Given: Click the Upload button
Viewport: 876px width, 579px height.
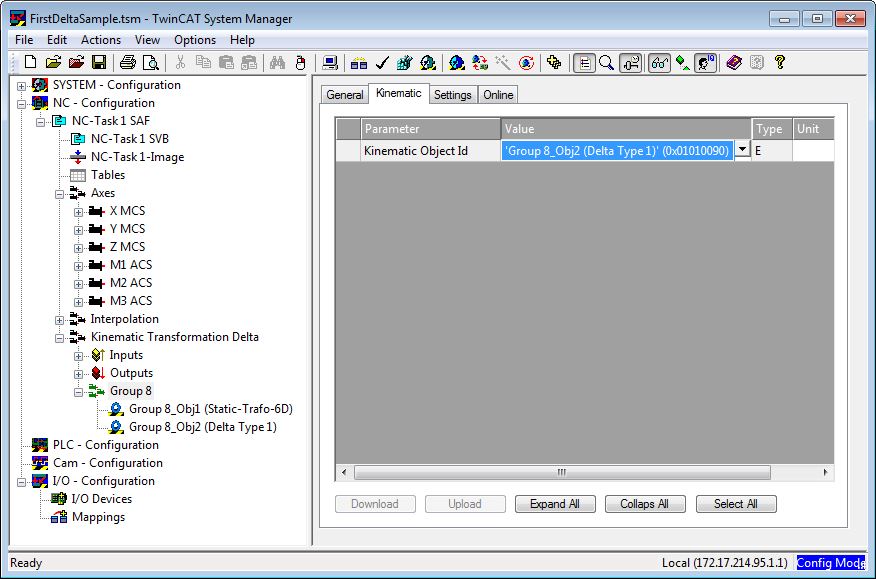Looking at the screenshot, I should (465, 504).
